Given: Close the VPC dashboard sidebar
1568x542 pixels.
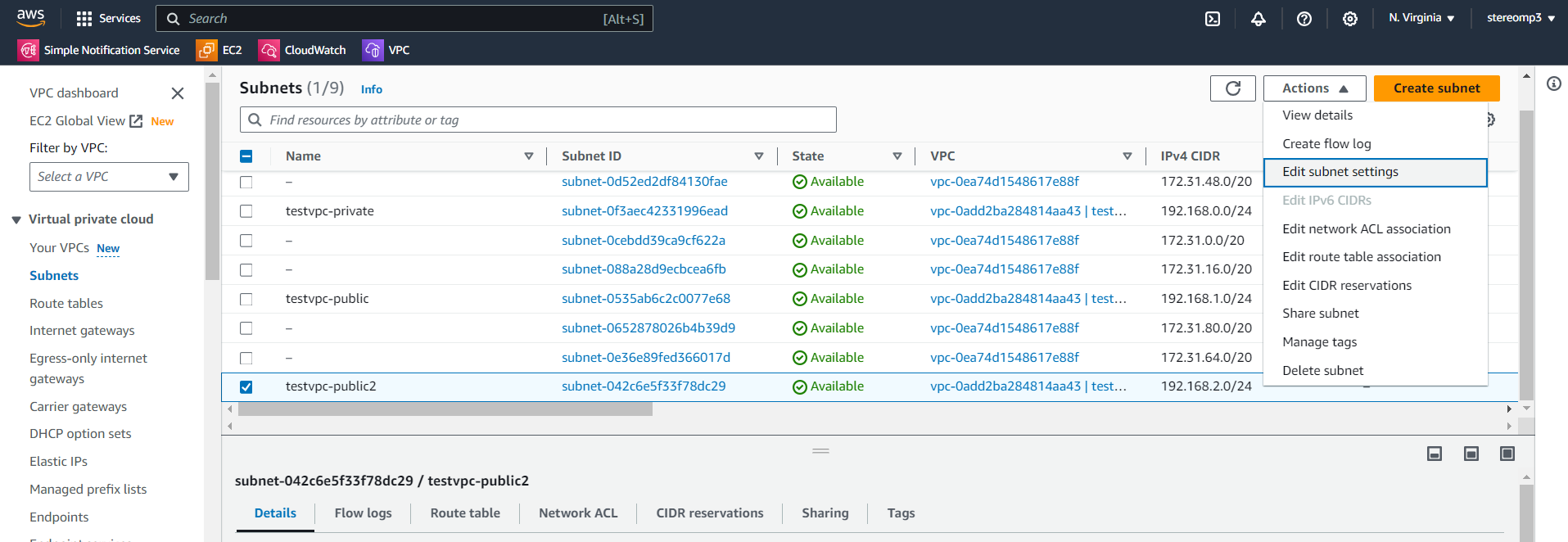Looking at the screenshot, I should (x=177, y=93).
